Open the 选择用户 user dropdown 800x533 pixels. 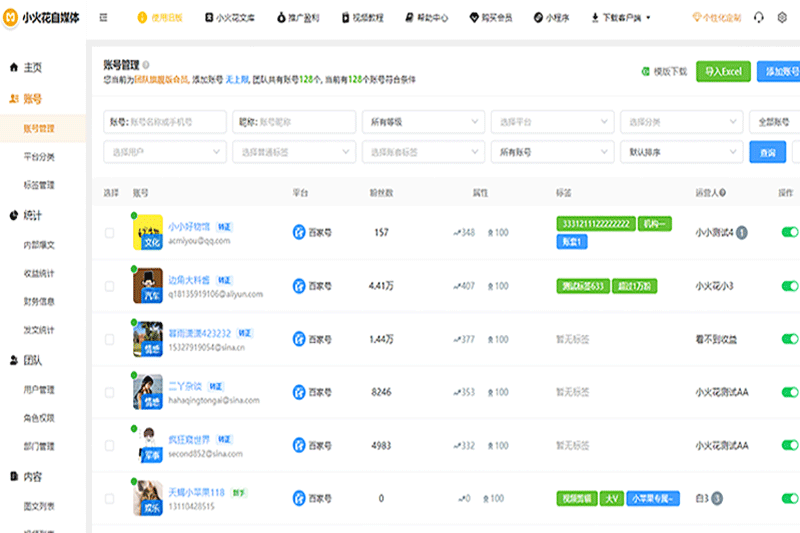pos(165,152)
